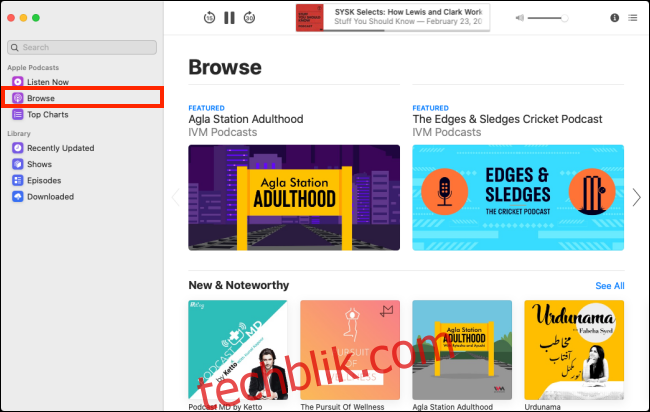Screen dimensions: 650x412
Task: Click the Browse sidebar icon
Action: tap(17, 98)
